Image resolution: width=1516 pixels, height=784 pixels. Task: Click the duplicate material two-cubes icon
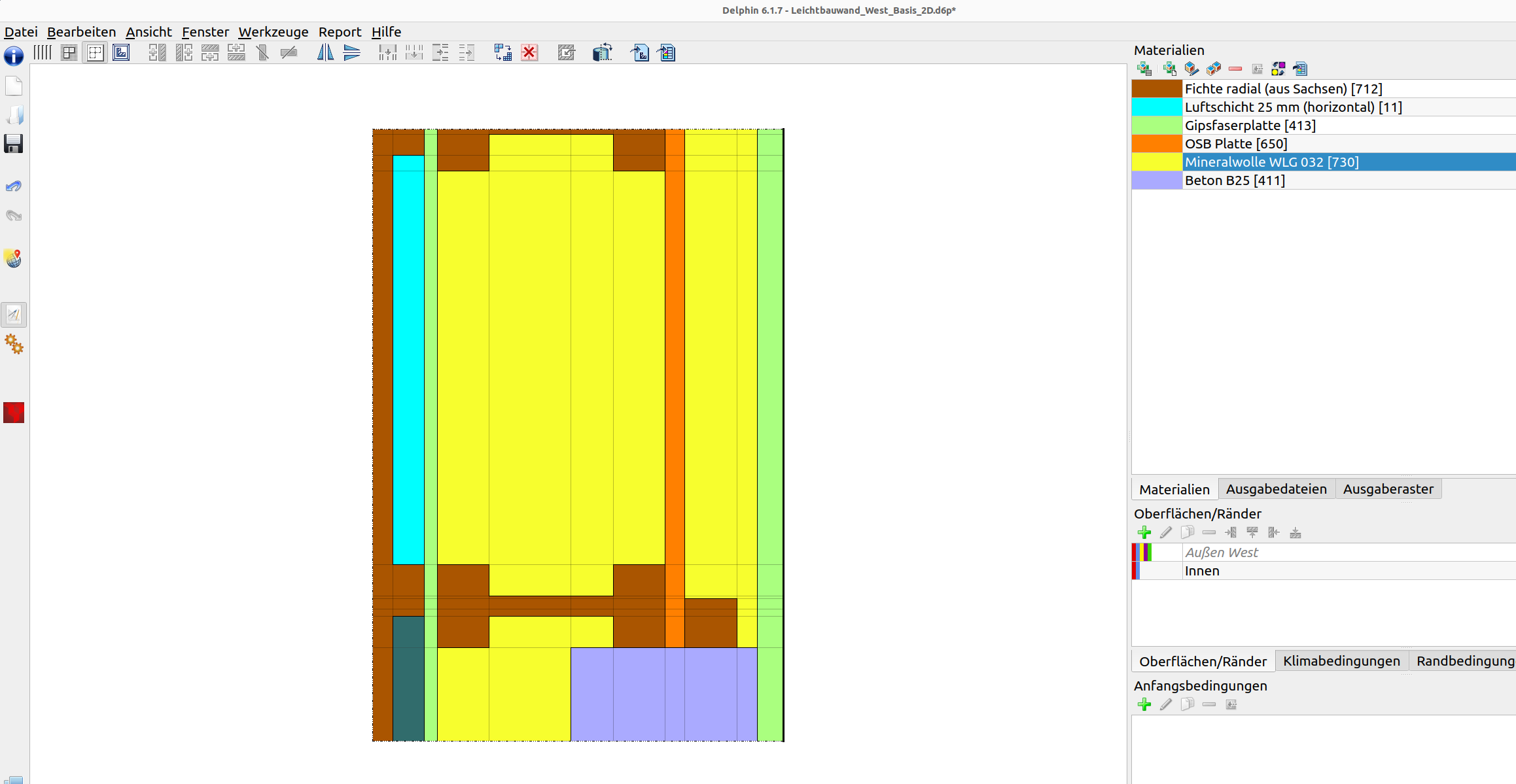pyautogui.click(x=1214, y=69)
